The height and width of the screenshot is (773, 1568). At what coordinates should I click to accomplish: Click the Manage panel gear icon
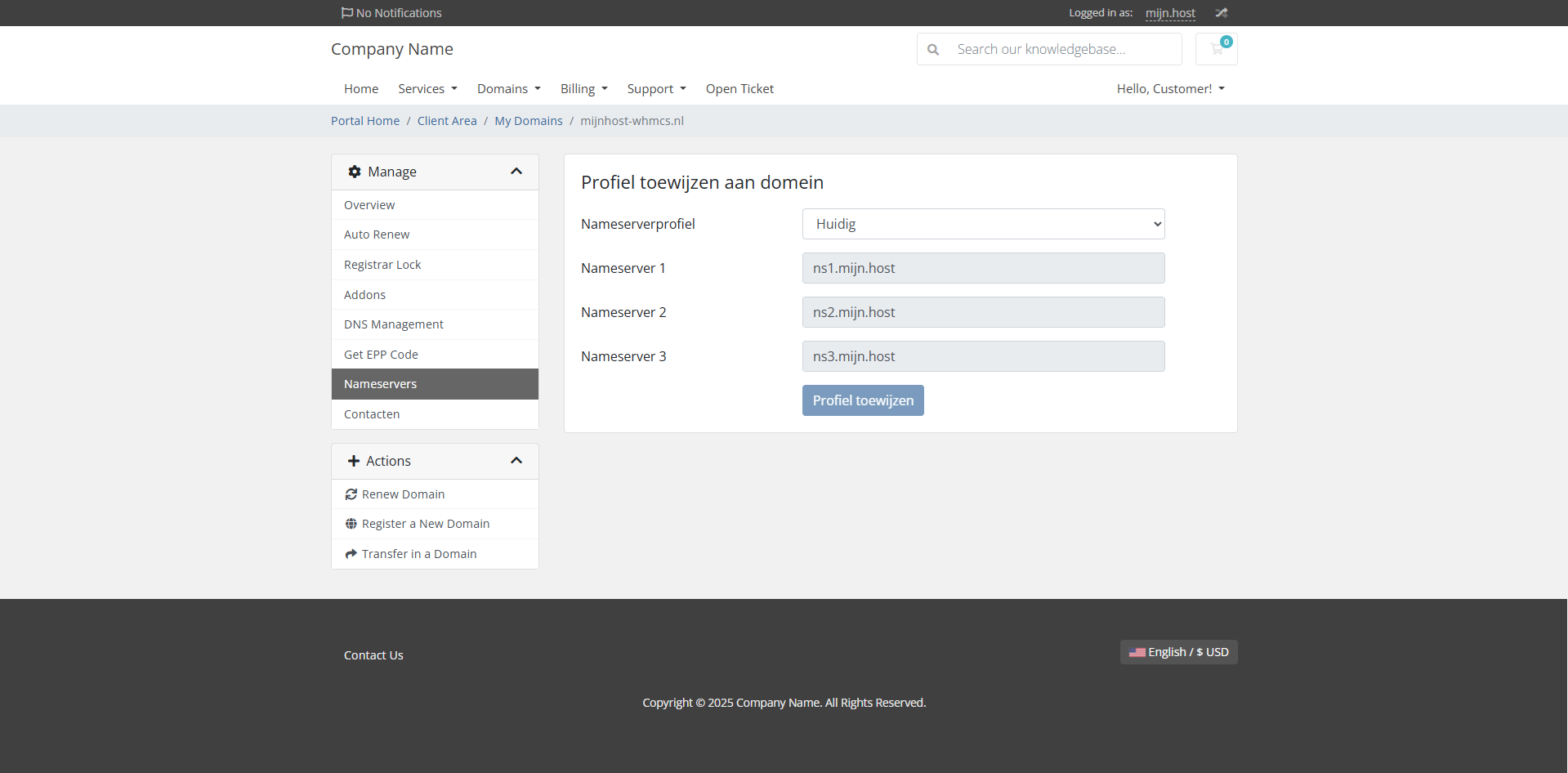pyautogui.click(x=355, y=172)
